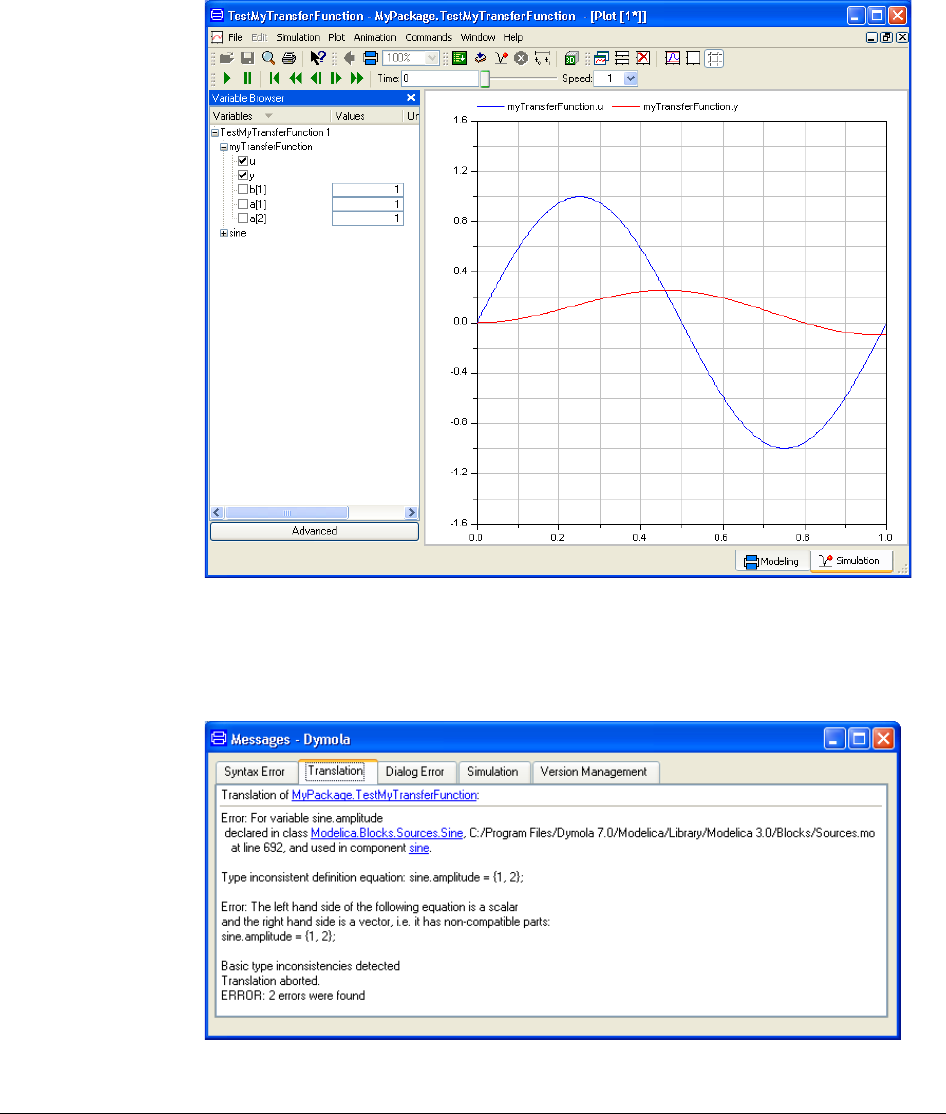Open the Version Management tab
Viewport: 946px width, 1114px height.
[594, 772]
